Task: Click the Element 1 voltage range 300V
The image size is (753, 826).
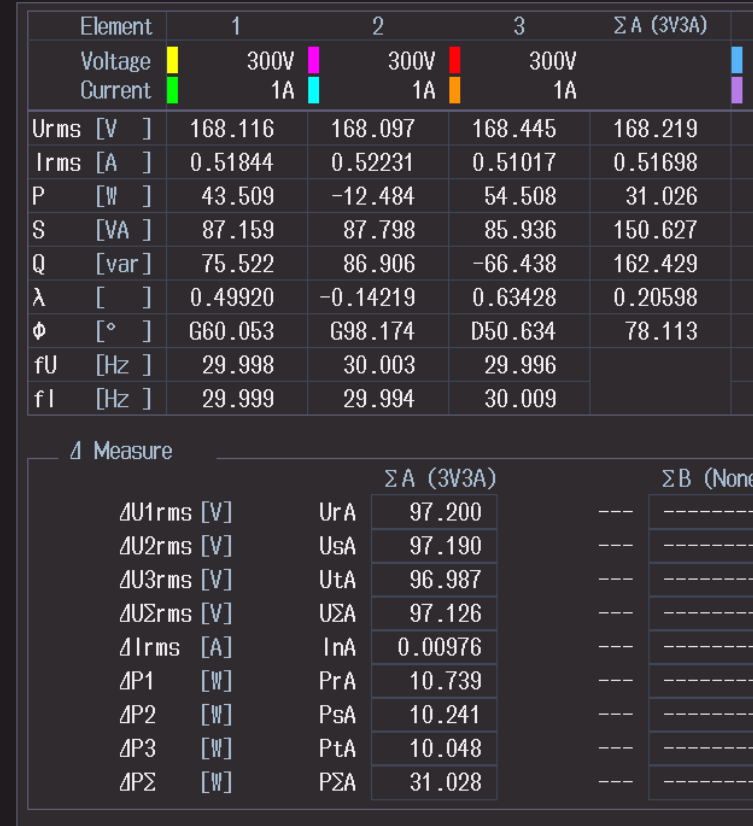Action: click(x=270, y=61)
